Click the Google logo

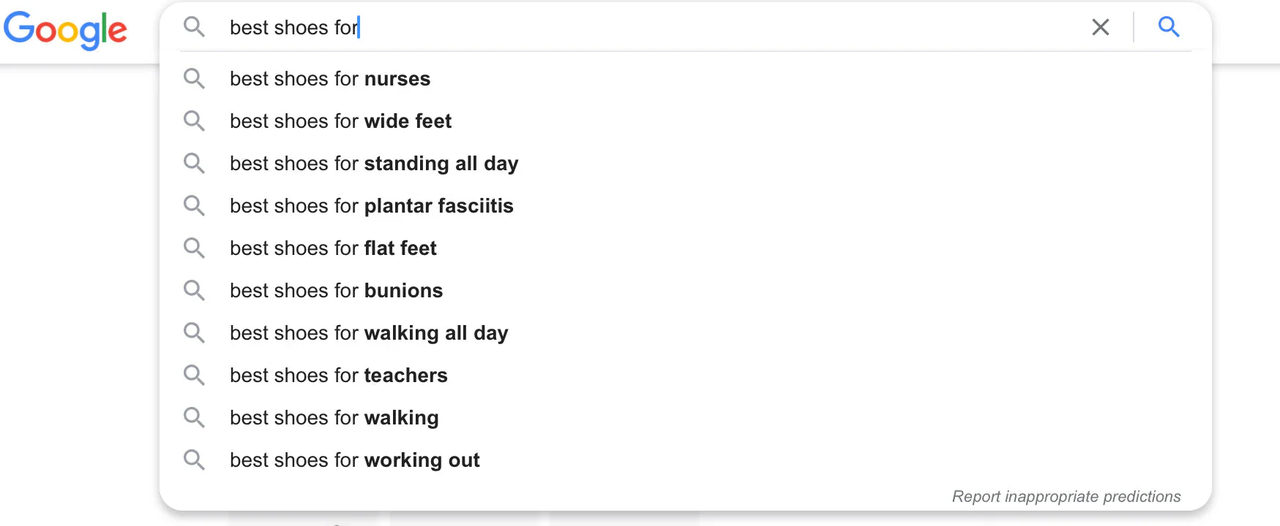pos(66,30)
